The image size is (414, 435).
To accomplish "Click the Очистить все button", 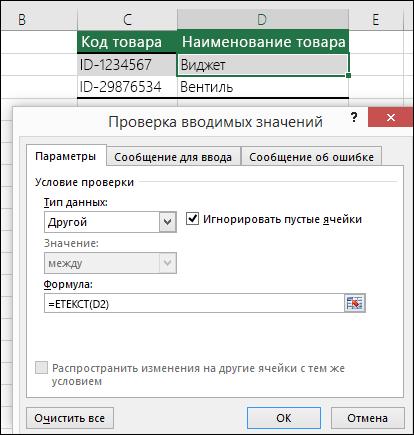I will pos(70,418).
